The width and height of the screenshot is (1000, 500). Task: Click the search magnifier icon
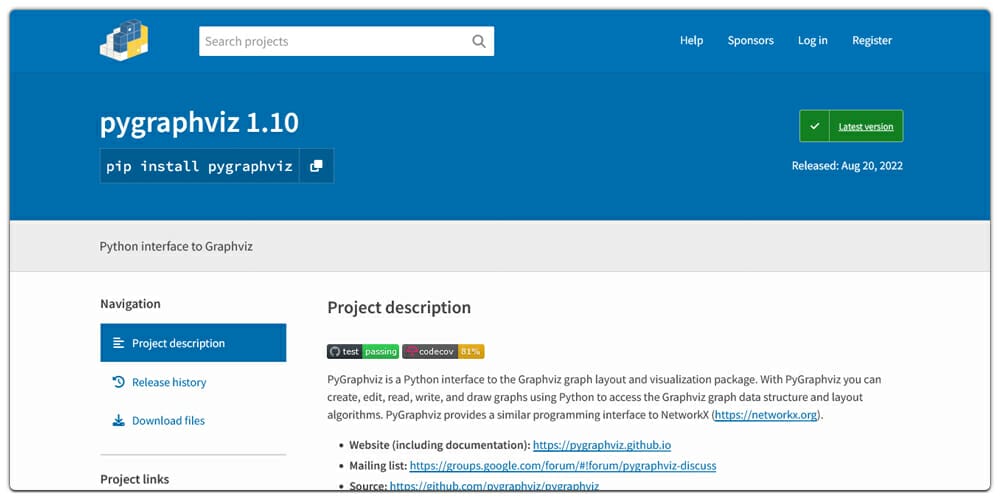pyautogui.click(x=479, y=42)
